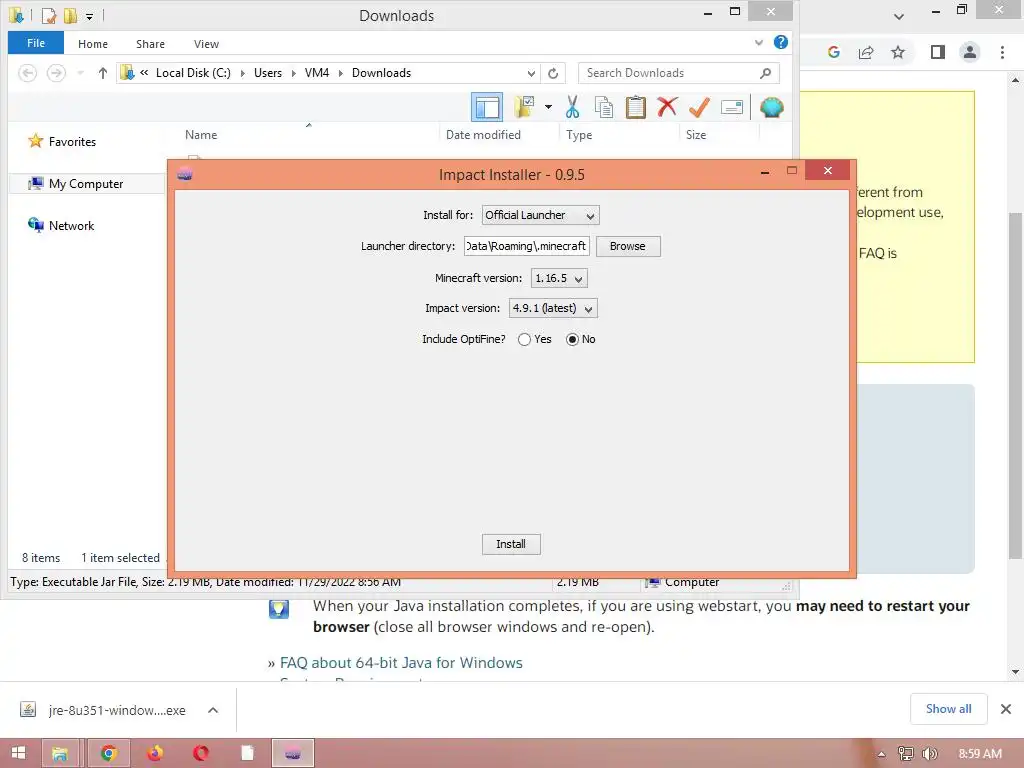Click Local Disk (C:) breadcrumb

(x=193, y=73)
